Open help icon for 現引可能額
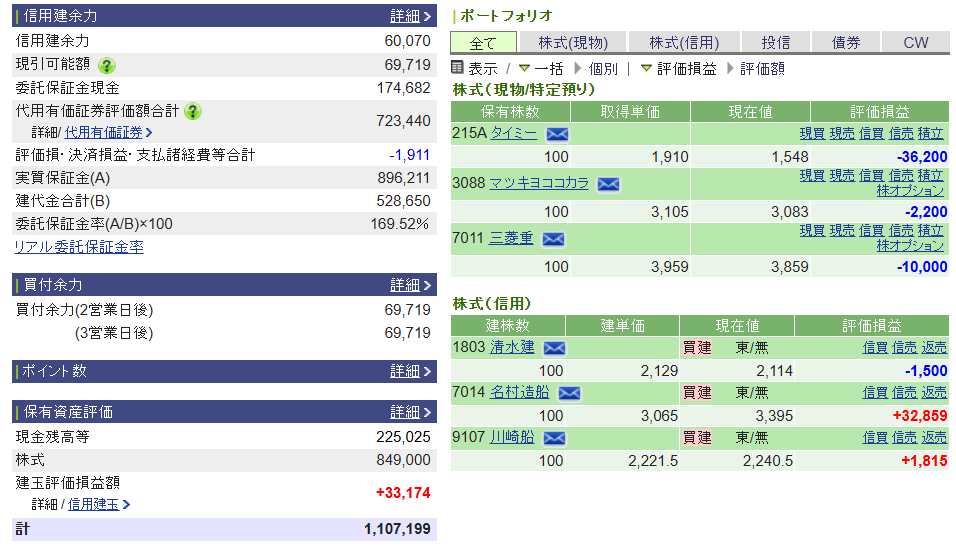This screenshot has height=552, width=956. [107, 65]
